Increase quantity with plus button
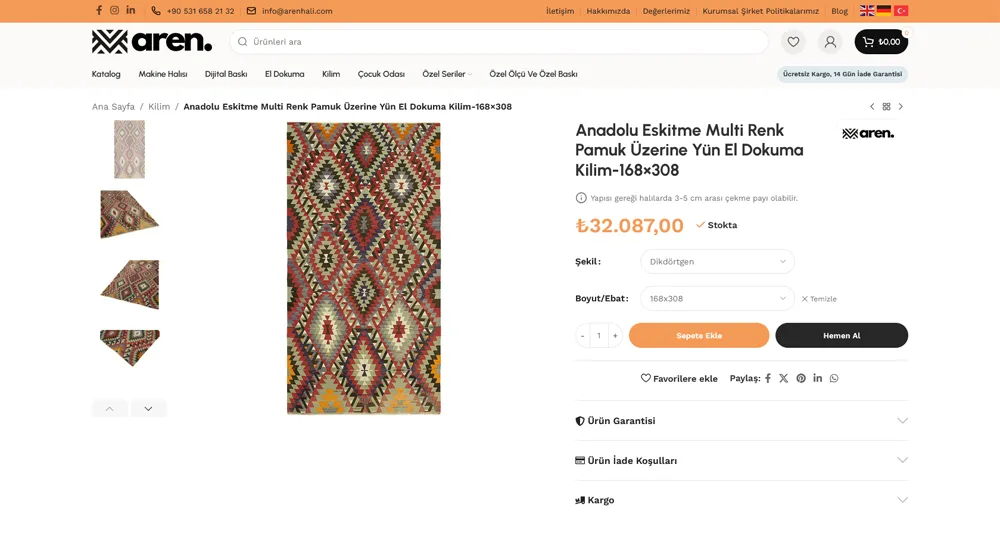Screen dimensions: 1000x540 (x=615, y=336)
